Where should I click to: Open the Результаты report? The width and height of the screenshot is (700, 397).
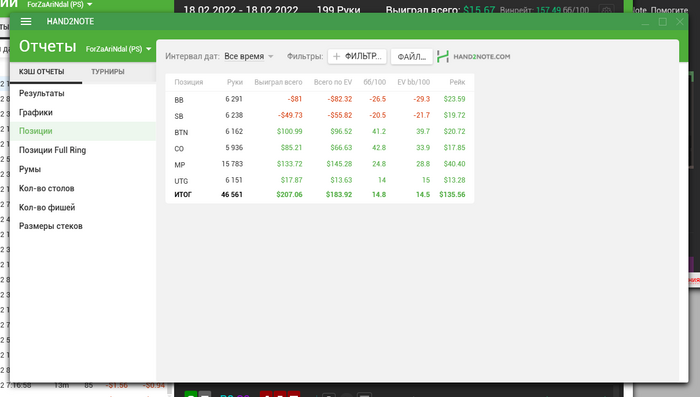pos(83,93)
